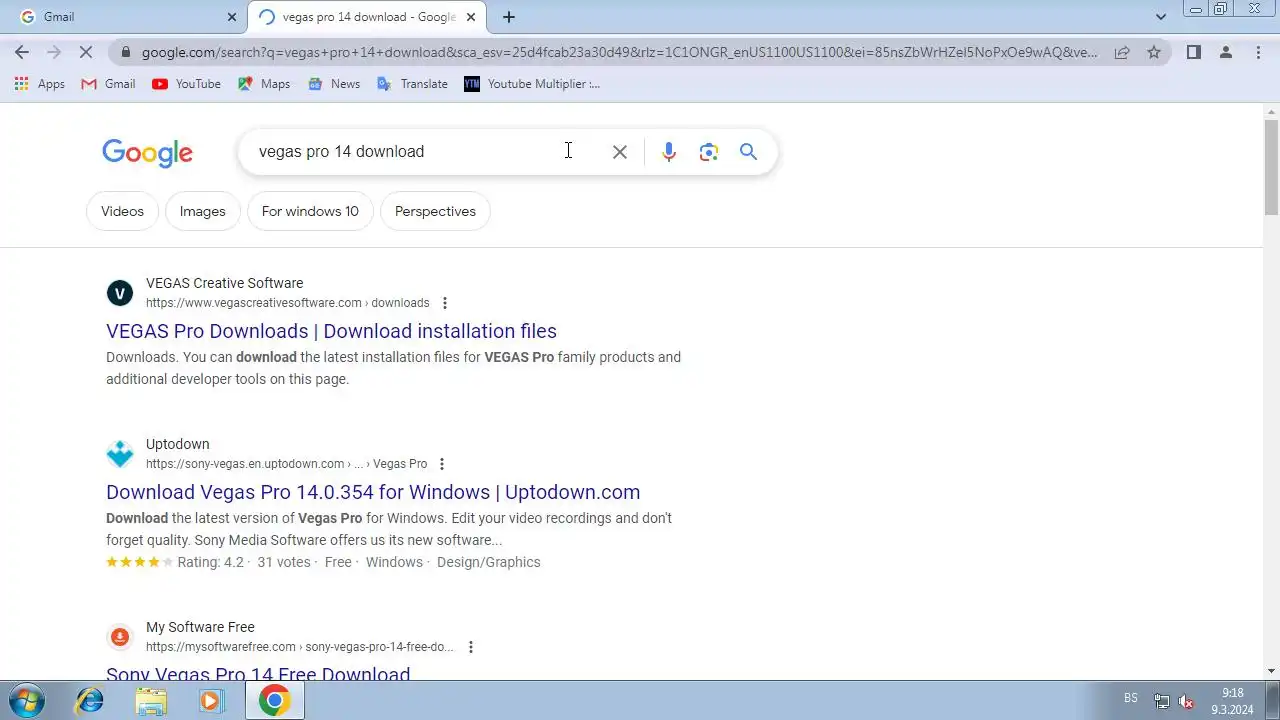Click the My Software Free site favicon
The width and height of the screenshot is (1280, 720).
[x=120, y=637]
